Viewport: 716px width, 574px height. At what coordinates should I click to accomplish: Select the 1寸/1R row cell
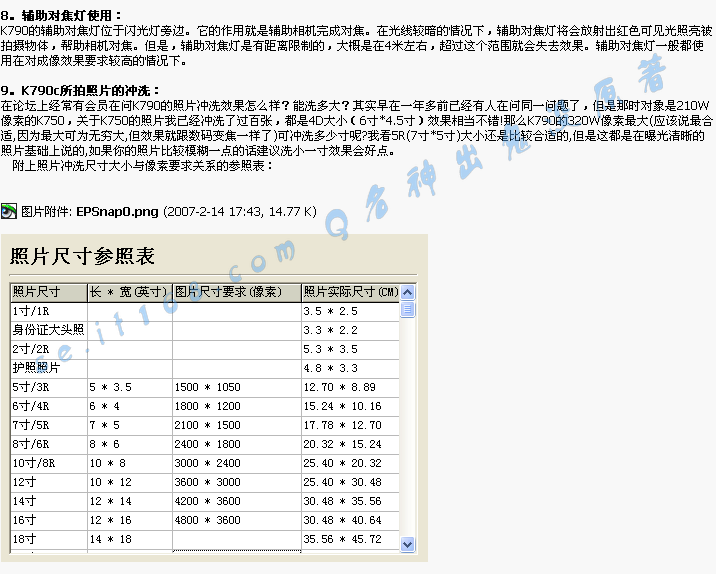(48, 311)
